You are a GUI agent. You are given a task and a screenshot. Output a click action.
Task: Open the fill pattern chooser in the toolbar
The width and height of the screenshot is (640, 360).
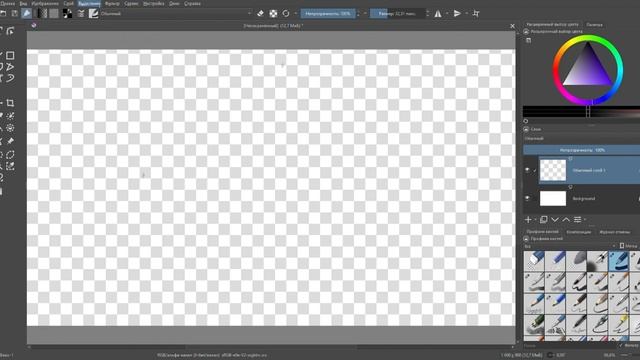[54, 13]
